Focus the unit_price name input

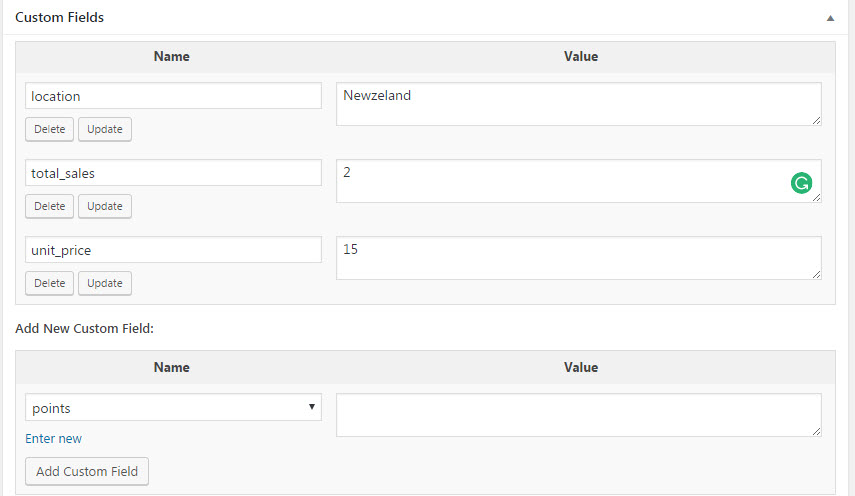pos(173,250)
